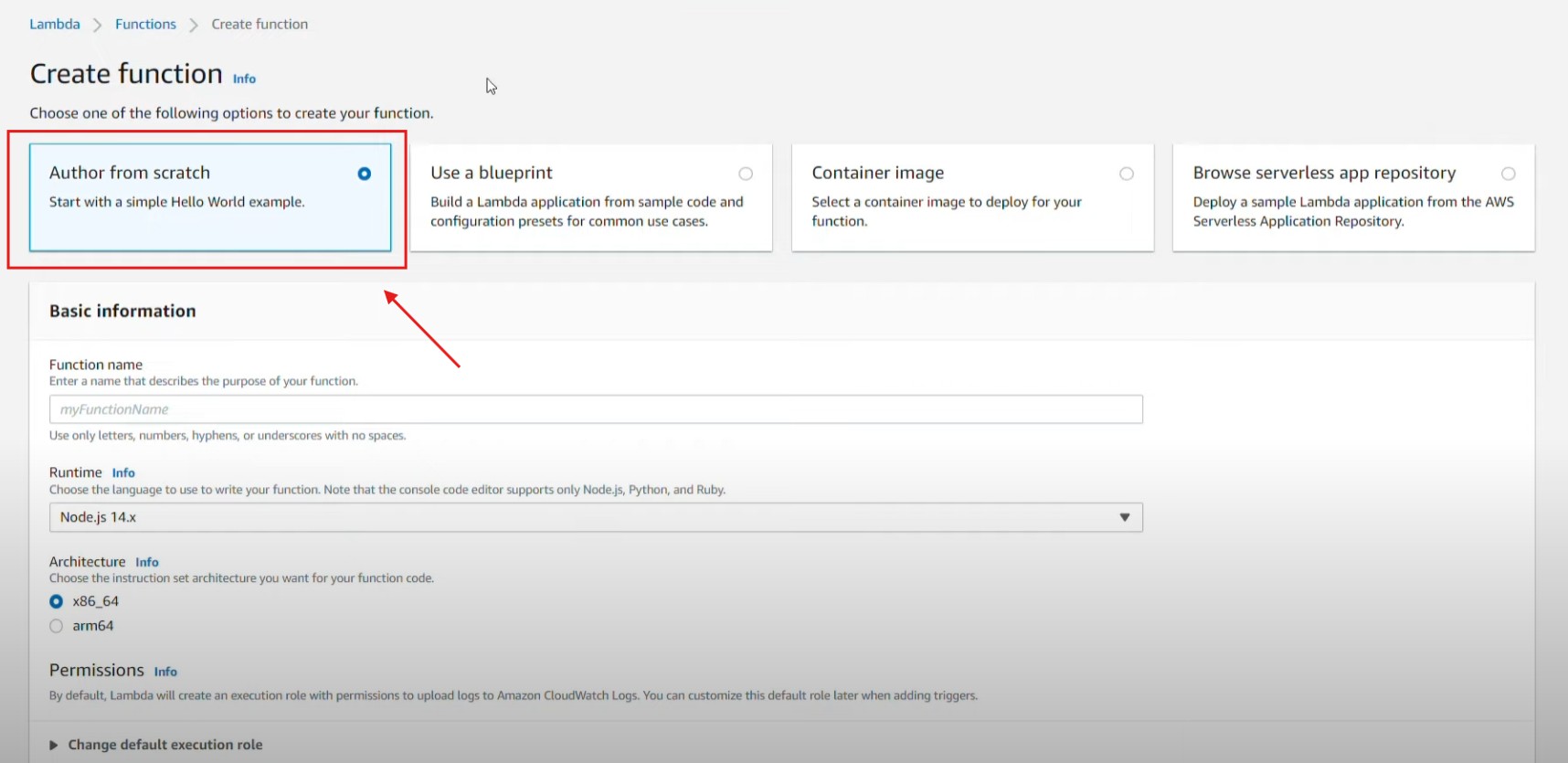This screenshot has height=763, width=1568.
Task: Open the Architecture Info link
Action: point(147,562)
